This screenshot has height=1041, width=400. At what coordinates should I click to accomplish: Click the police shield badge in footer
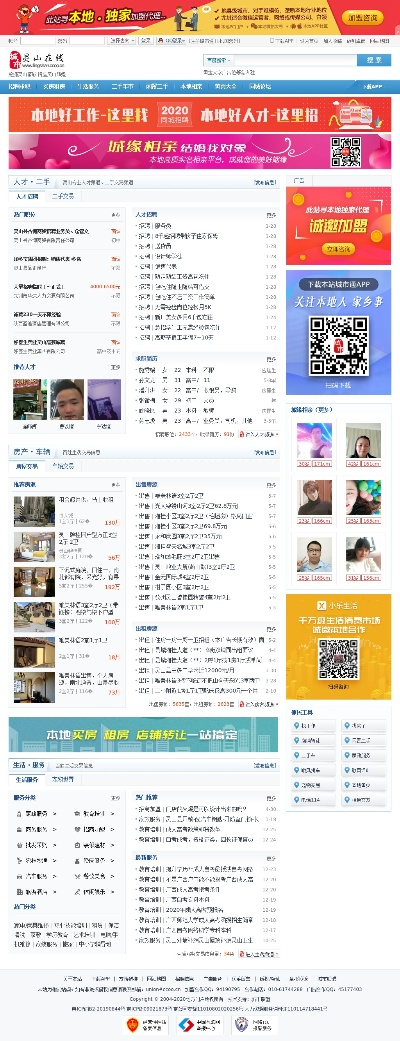pos(254,1024)
